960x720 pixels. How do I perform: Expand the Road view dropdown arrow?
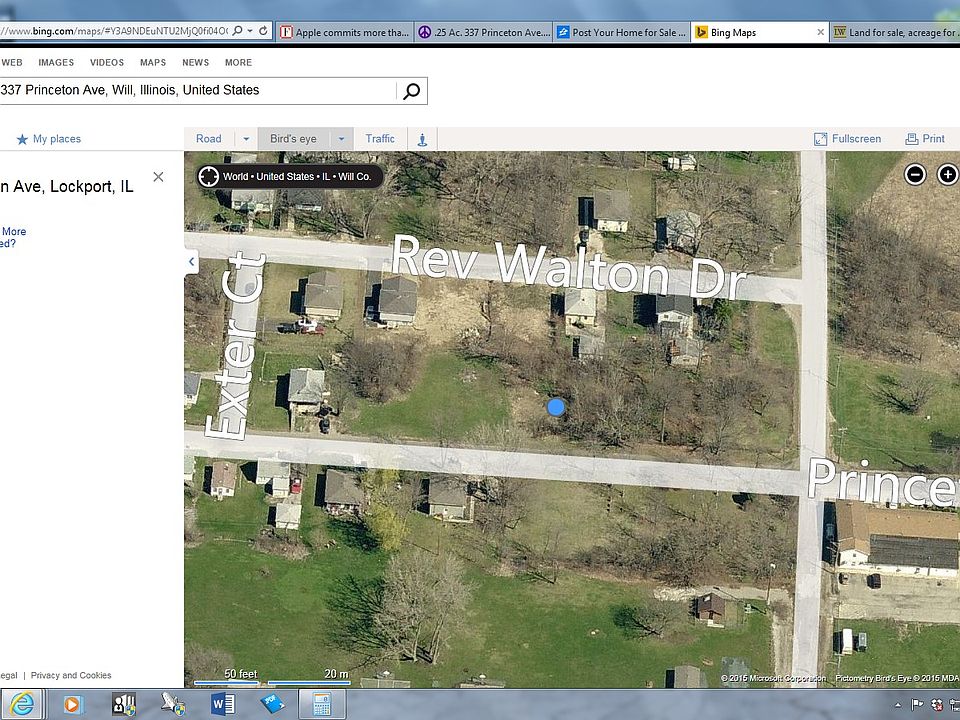pyautogui.click(x=245, y=139)
